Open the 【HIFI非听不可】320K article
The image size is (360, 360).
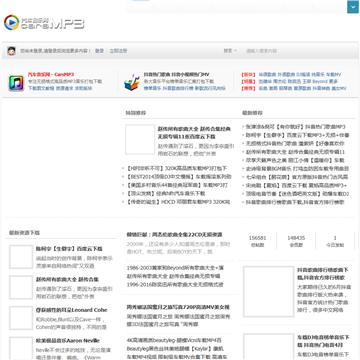pos(176,169)
